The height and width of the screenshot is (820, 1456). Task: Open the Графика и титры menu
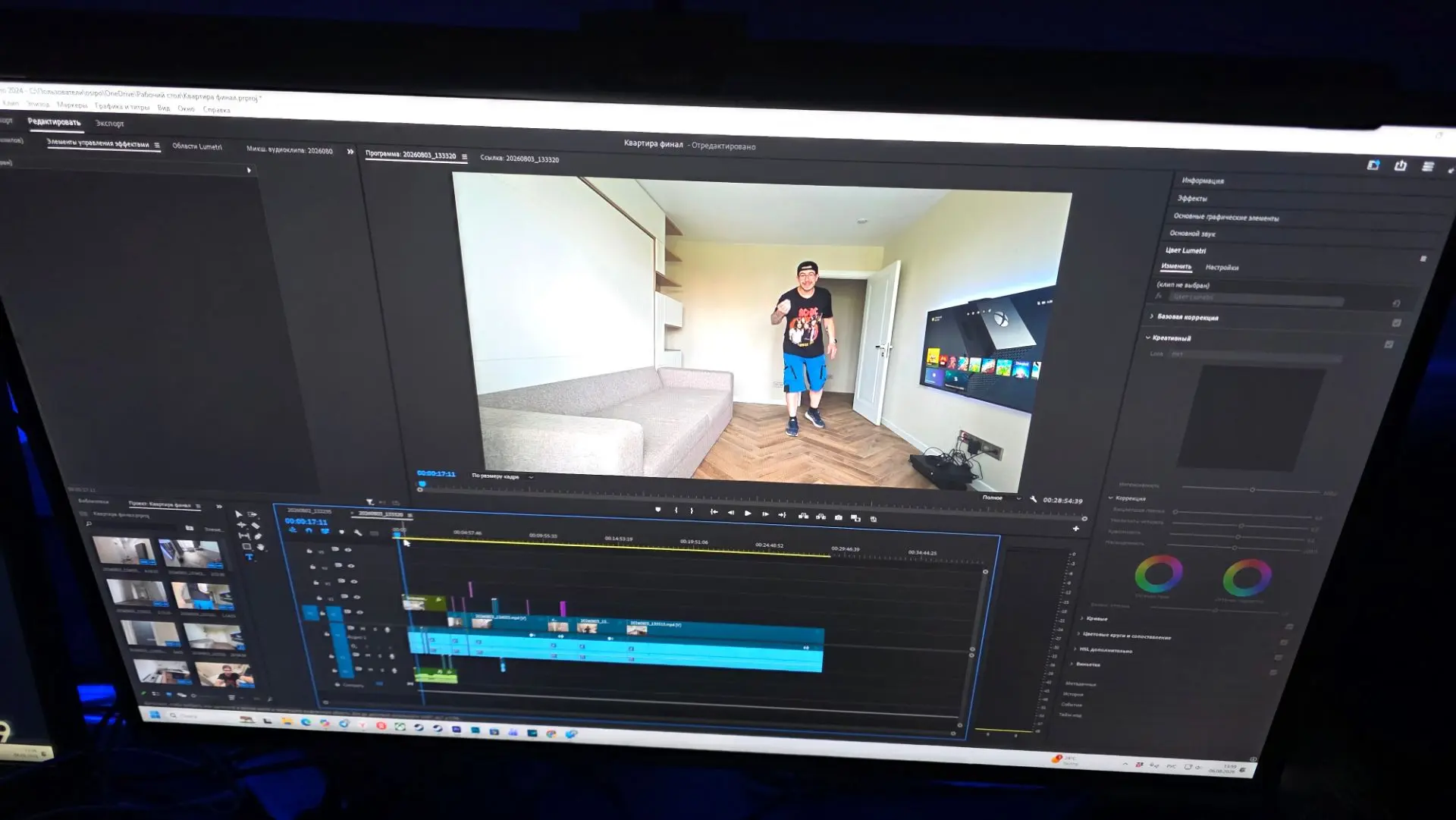pyautogui.click(x=121, y=106)
